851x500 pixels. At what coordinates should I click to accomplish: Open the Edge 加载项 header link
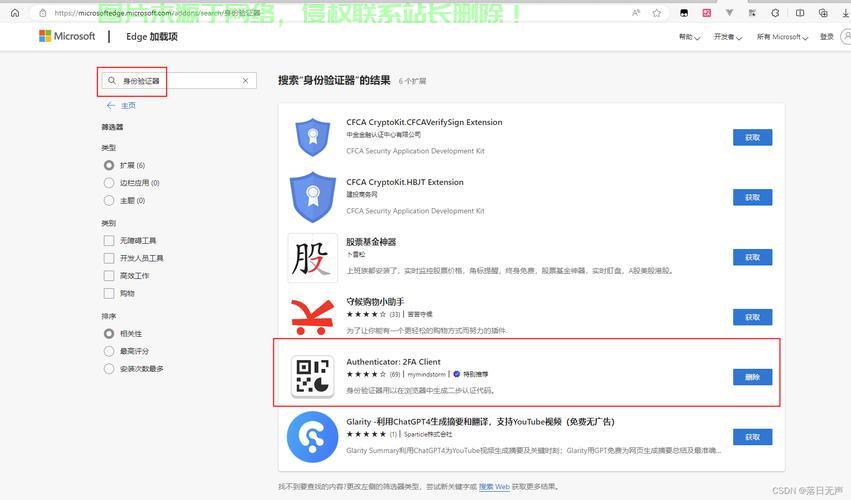[152, 36]
